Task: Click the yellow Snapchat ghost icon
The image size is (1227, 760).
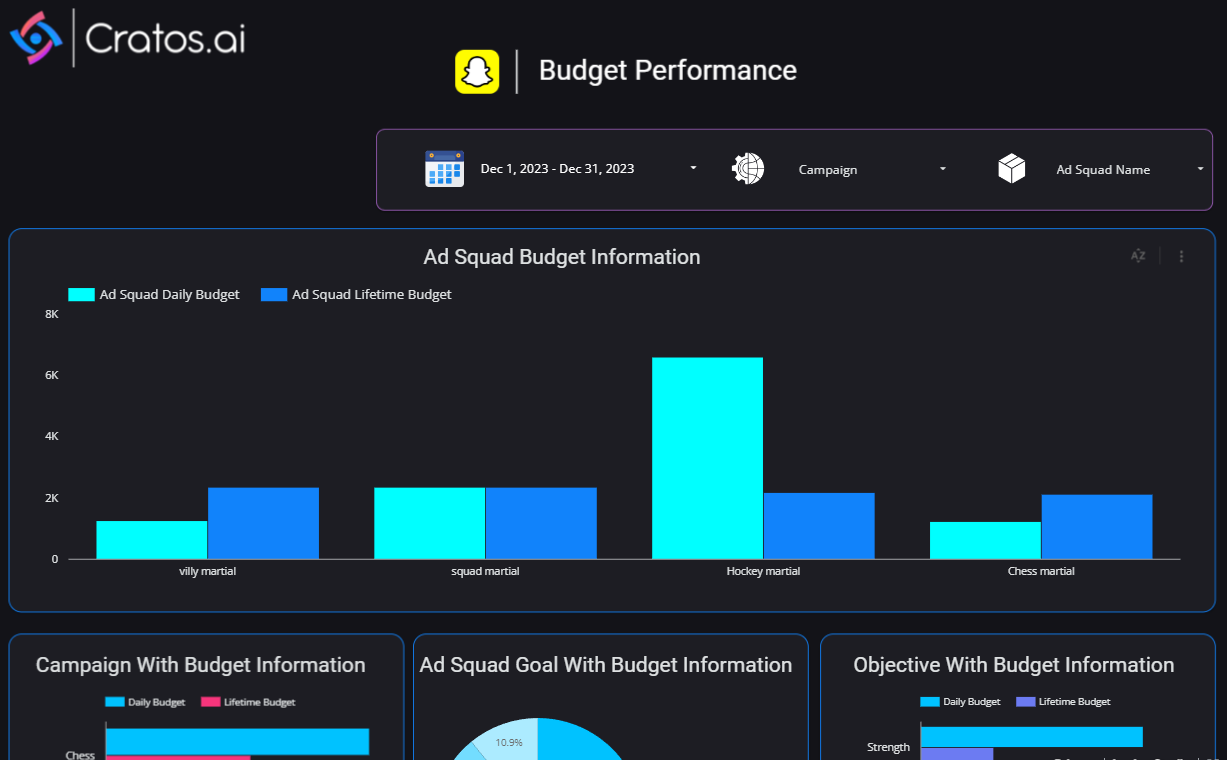Action: [x=477, y=72]
